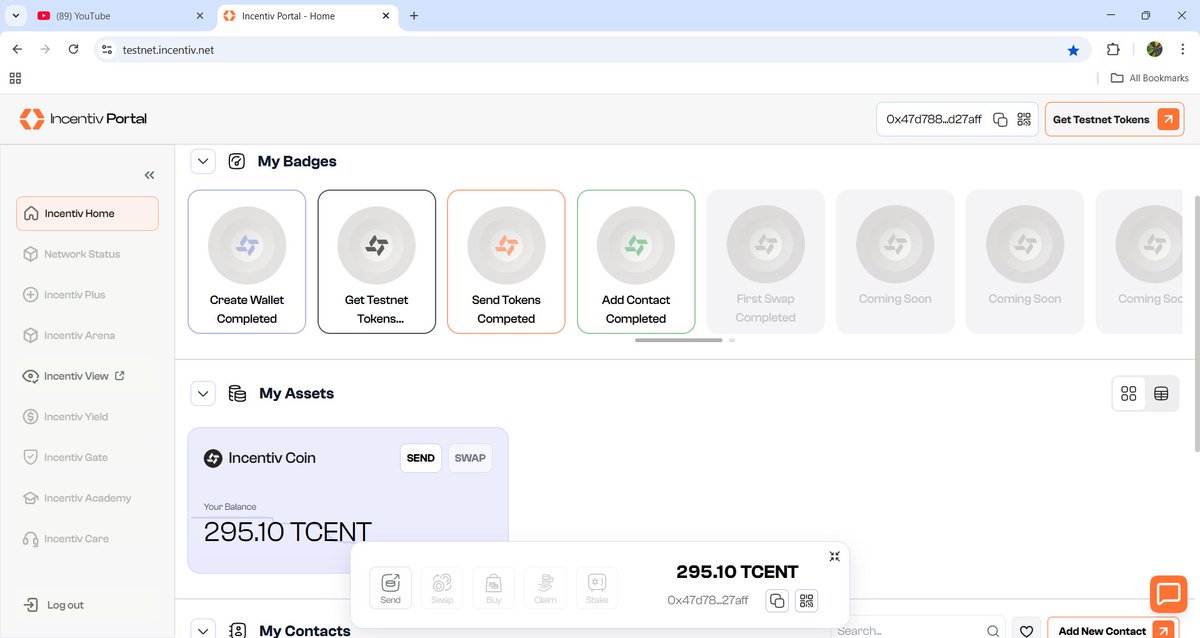Click SEND on Incentiv Coin card
The width and height of the screenshot is (1200, 638).
click(421, 458)
